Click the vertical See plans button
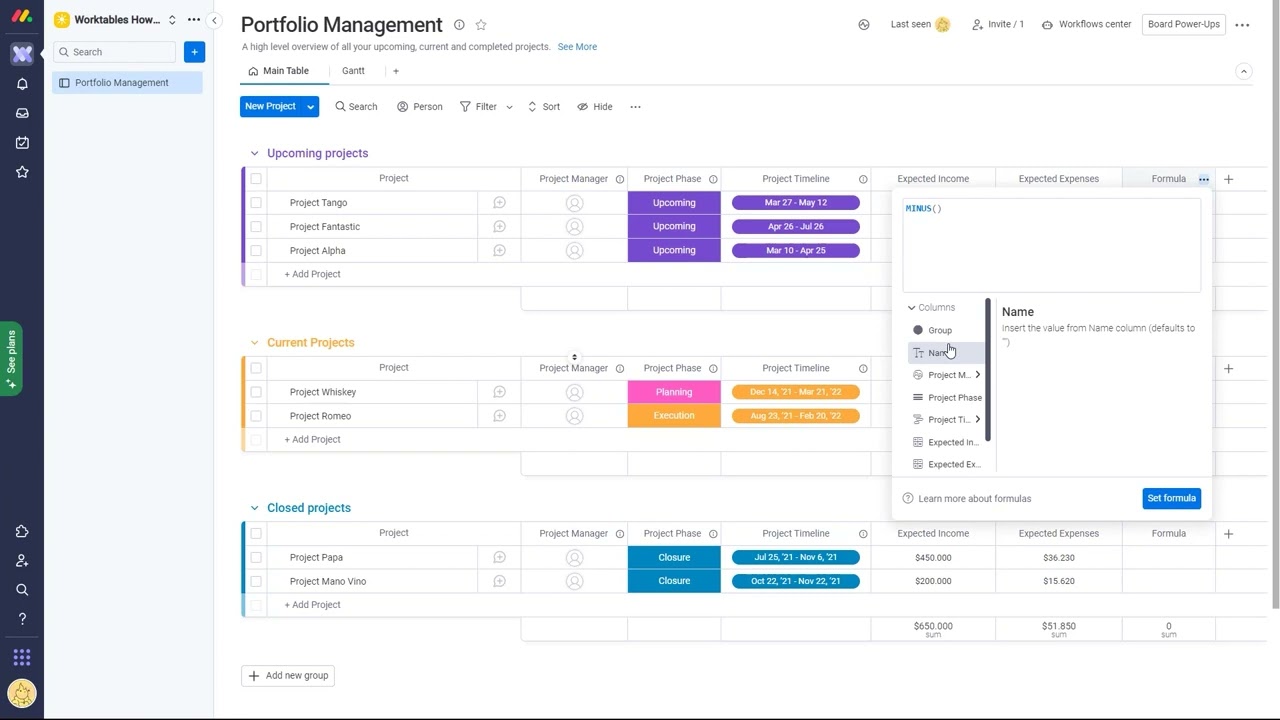Viewport: 1280px width, 720px height. [x=11, y=359]
